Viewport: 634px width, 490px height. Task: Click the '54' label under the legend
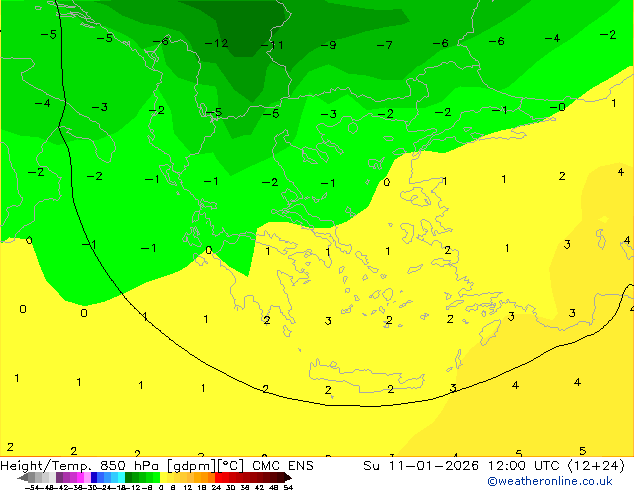click(x=287, y=487)
